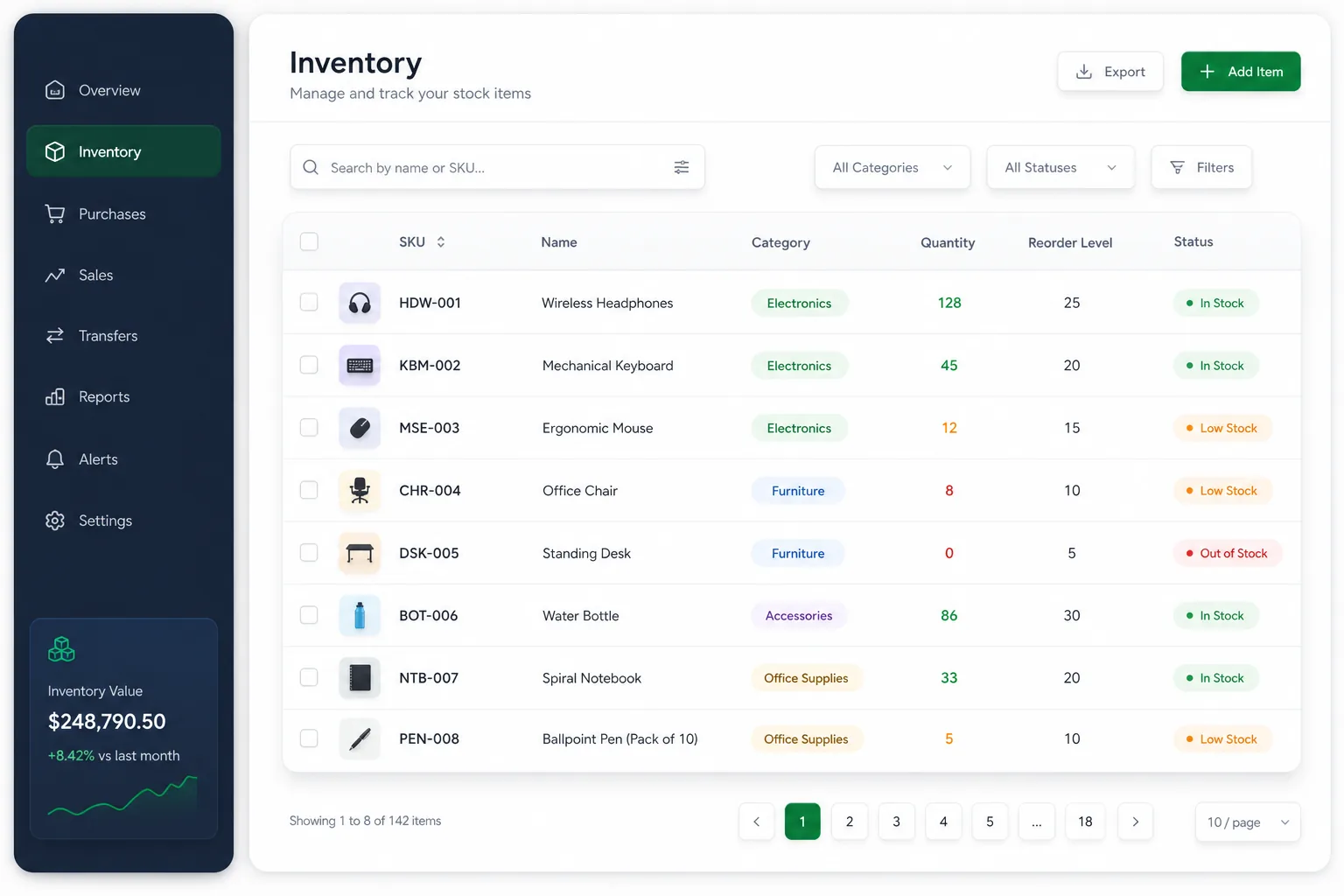Viewport: 1344px width, 896px height.
Task: Go to the previous page arrow
Action: tap(757, 822)
